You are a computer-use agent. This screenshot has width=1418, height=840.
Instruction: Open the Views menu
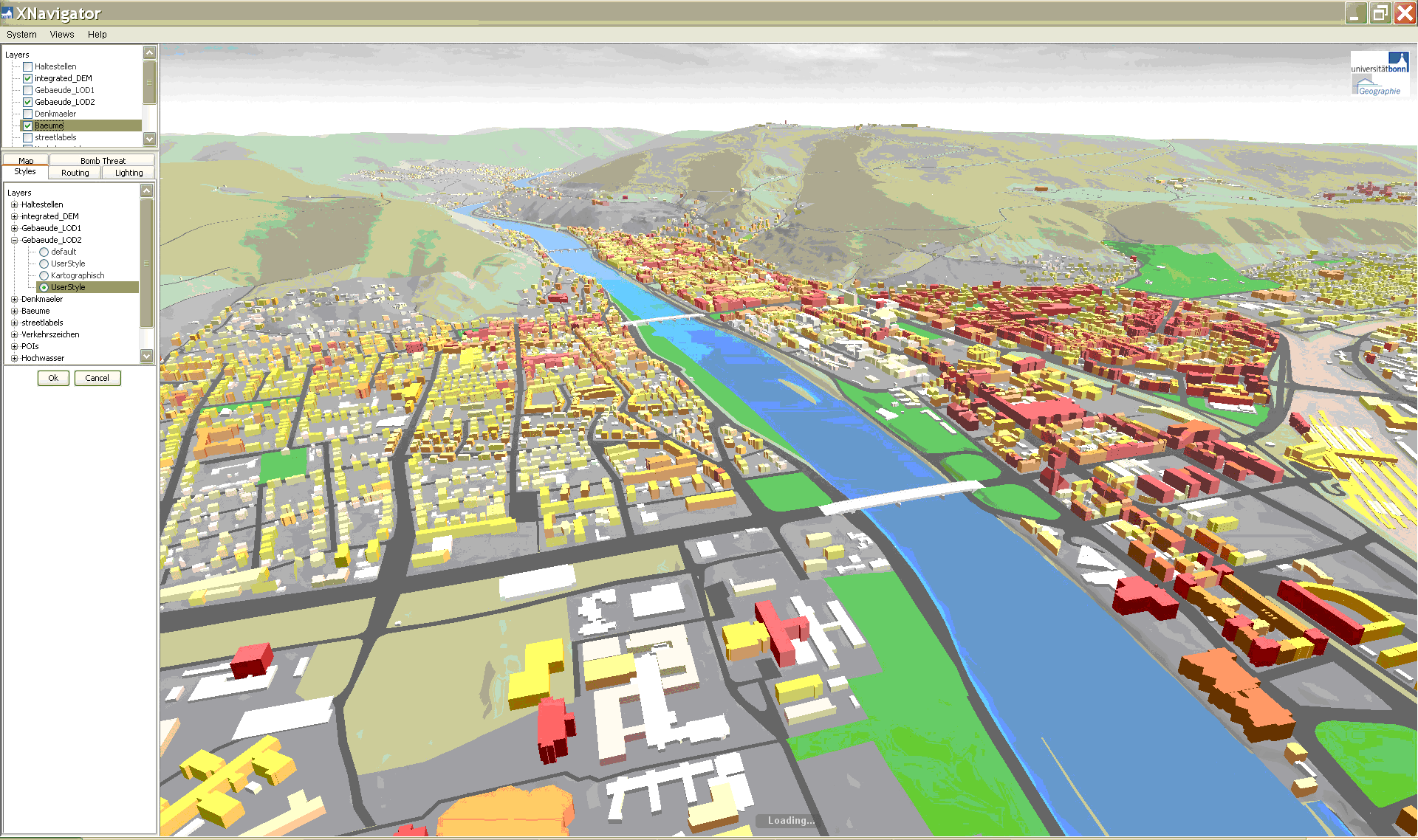(x=61, y=35)
